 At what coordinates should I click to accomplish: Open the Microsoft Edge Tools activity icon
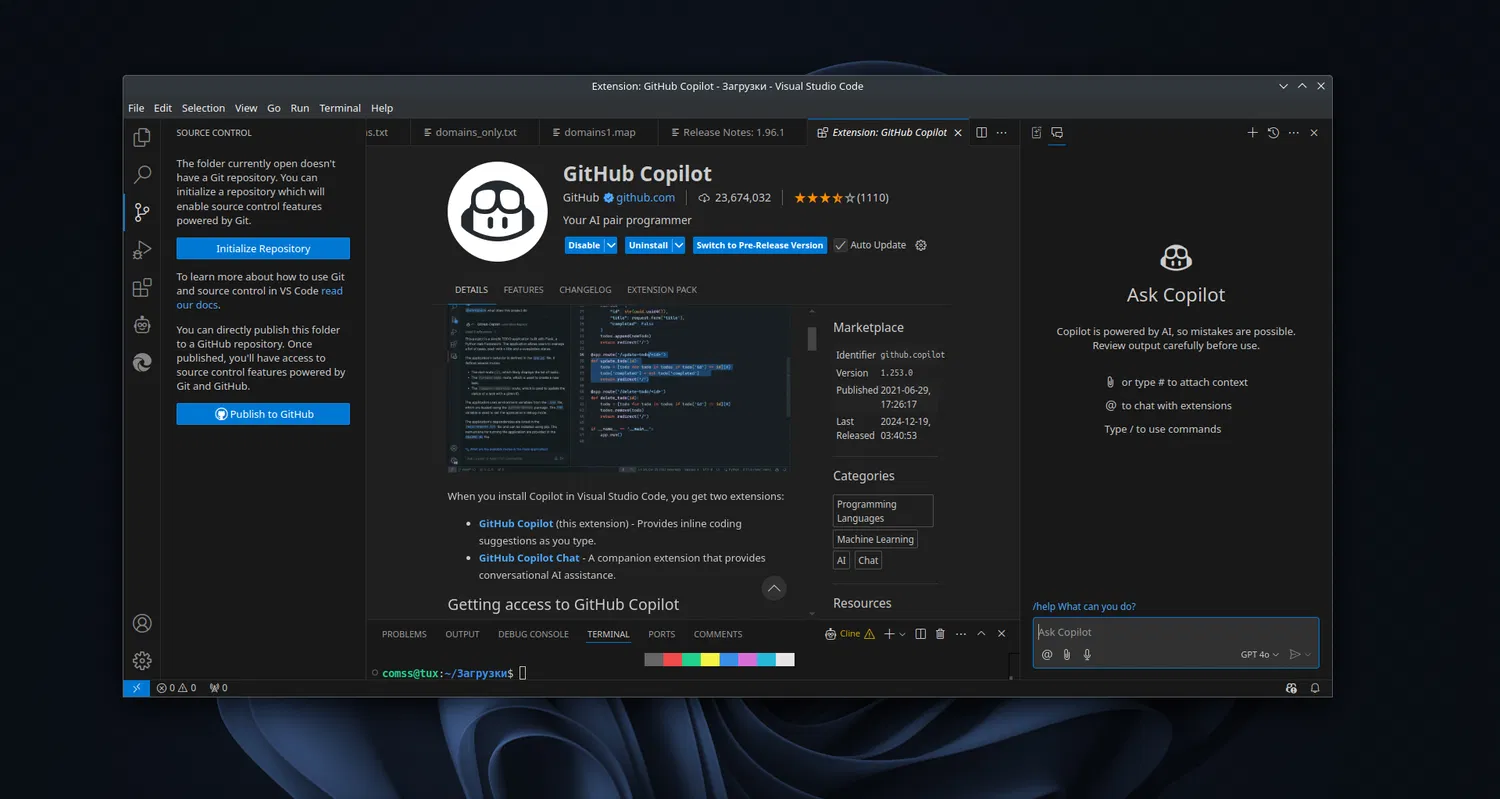coord(142,362)
